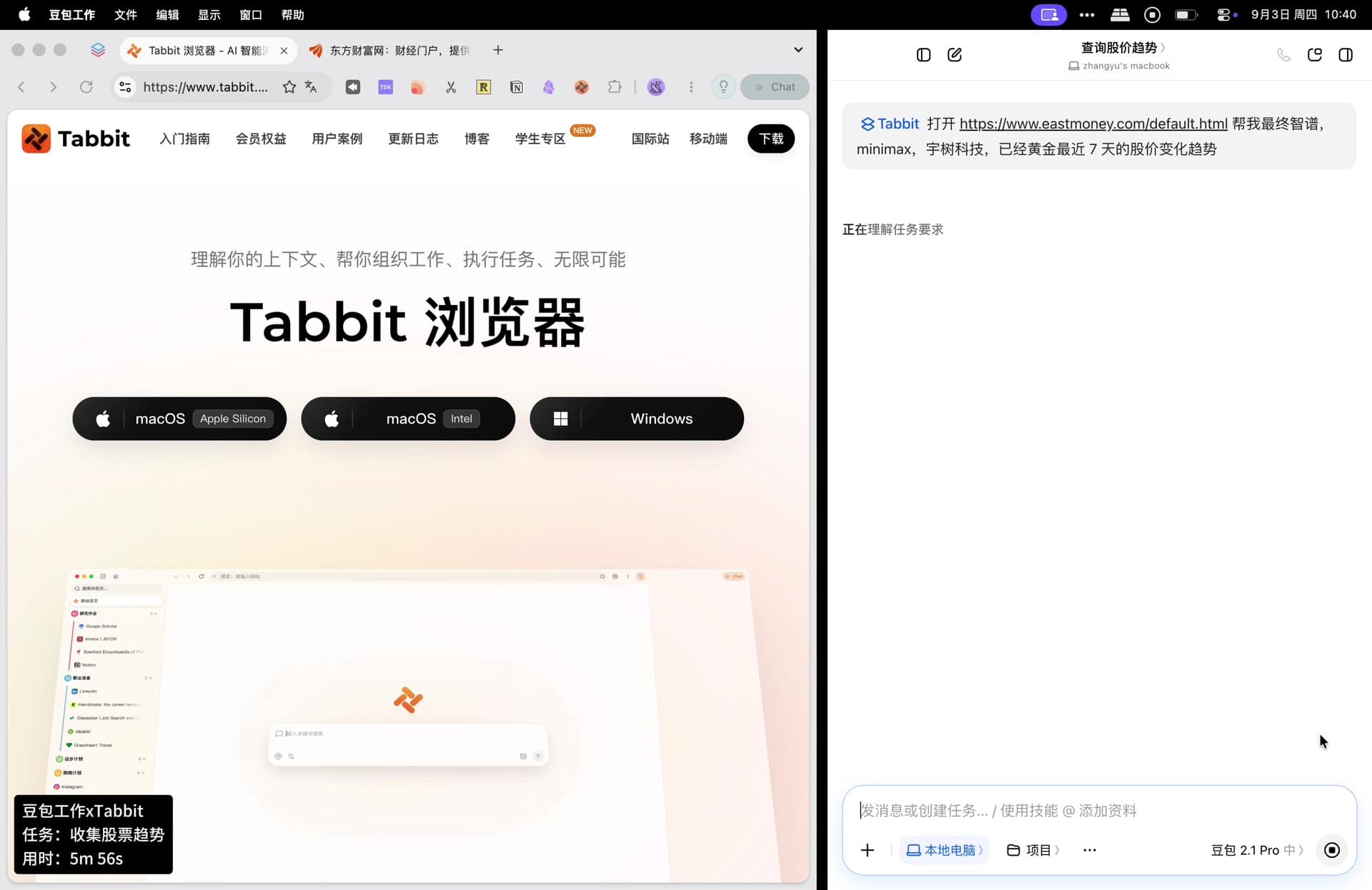Open the 编辑 menu
The width and height of the screenshot is (1372, 890).
[167, 14]
